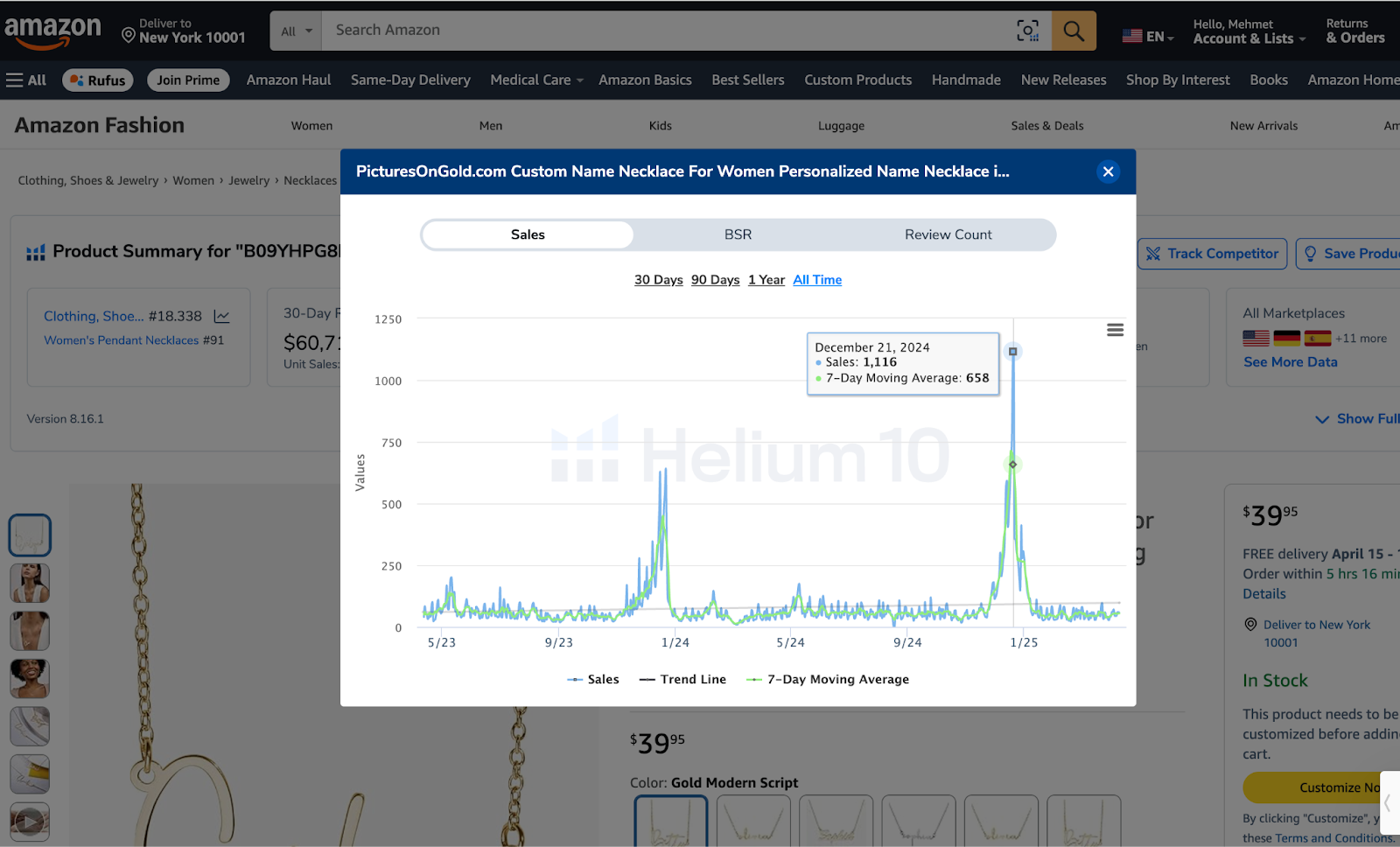This screenshot has width=1400, height=847.
Task: Open Sales & Deals
Action: coord(1047,126)
